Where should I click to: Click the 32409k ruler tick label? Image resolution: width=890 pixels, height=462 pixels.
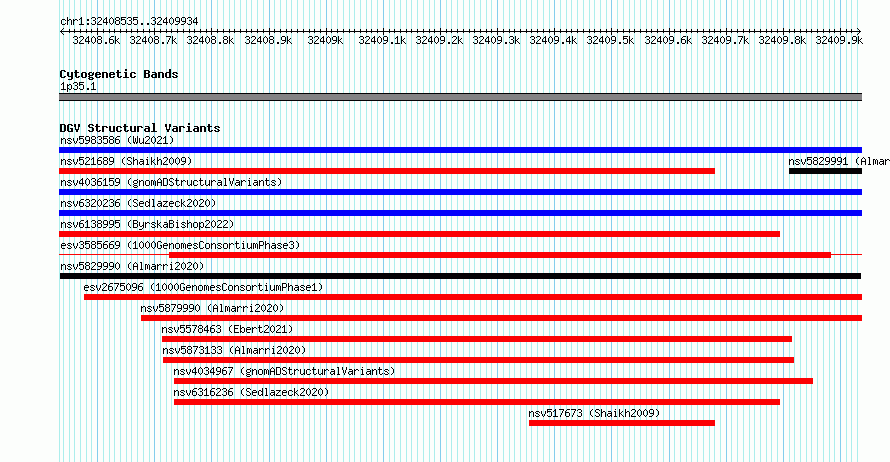click(x=325, y=40)
